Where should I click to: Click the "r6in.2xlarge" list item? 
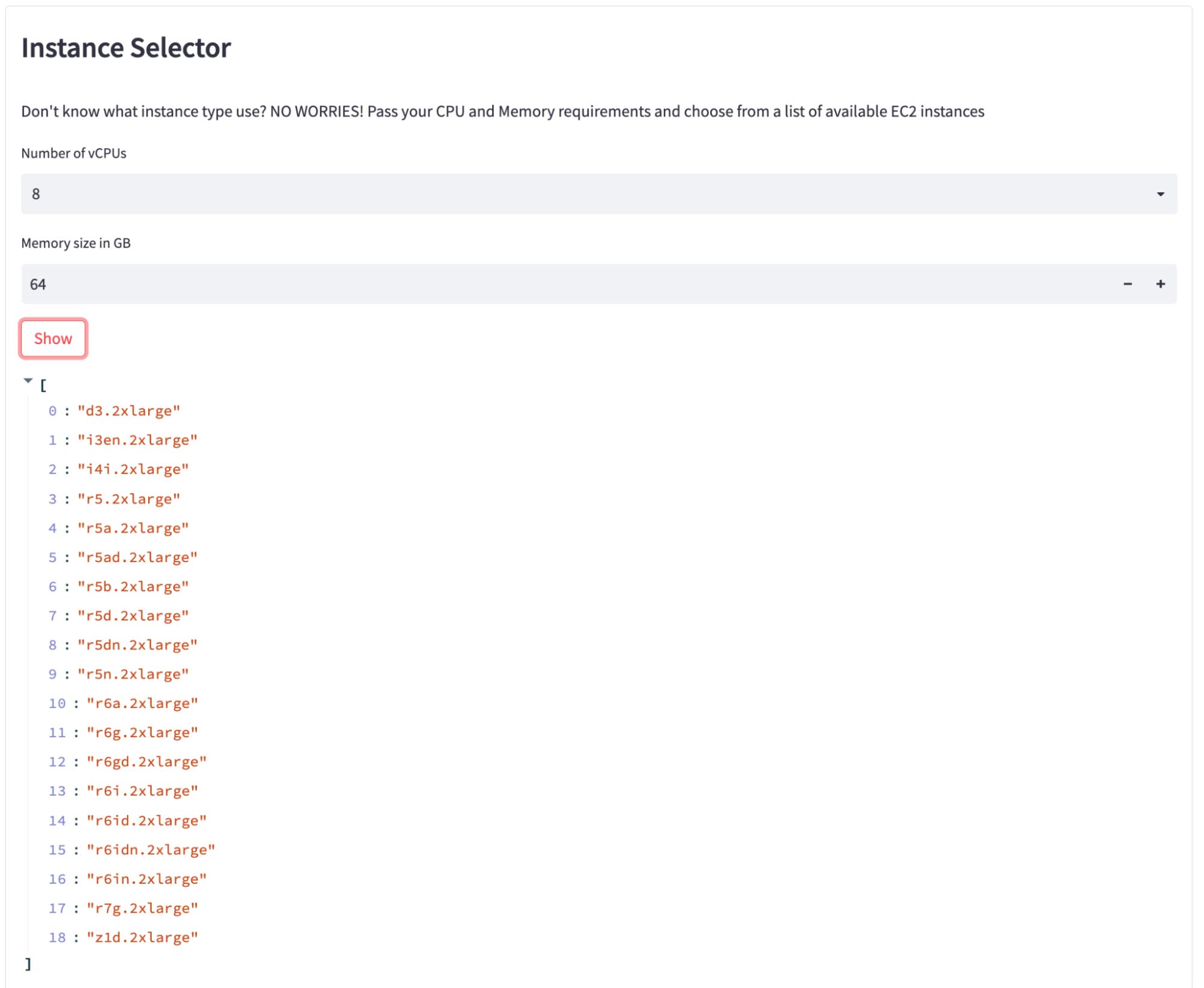coord(146,880)
